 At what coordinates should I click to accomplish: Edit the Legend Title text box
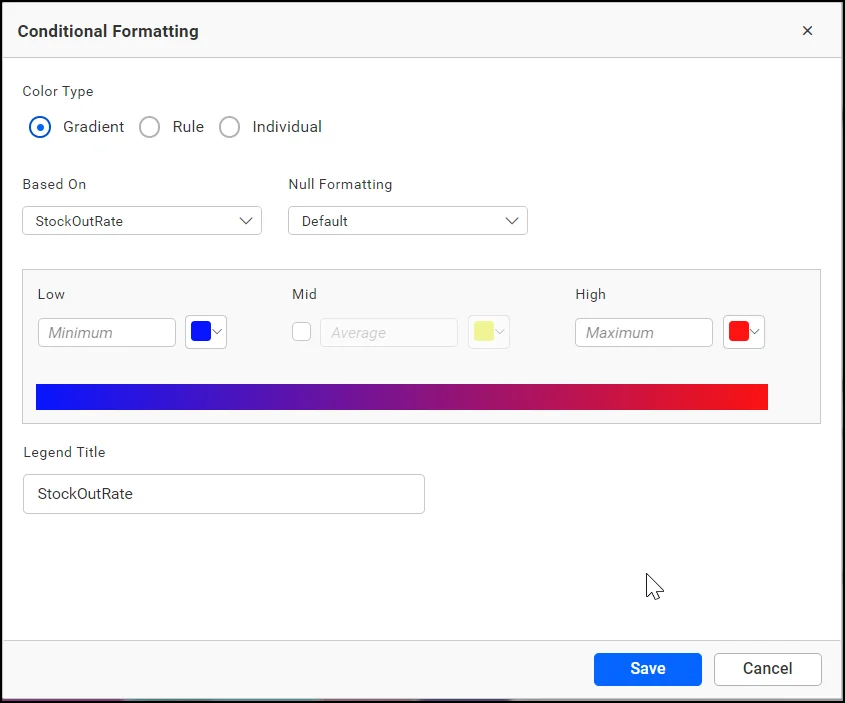pos(223,494)
